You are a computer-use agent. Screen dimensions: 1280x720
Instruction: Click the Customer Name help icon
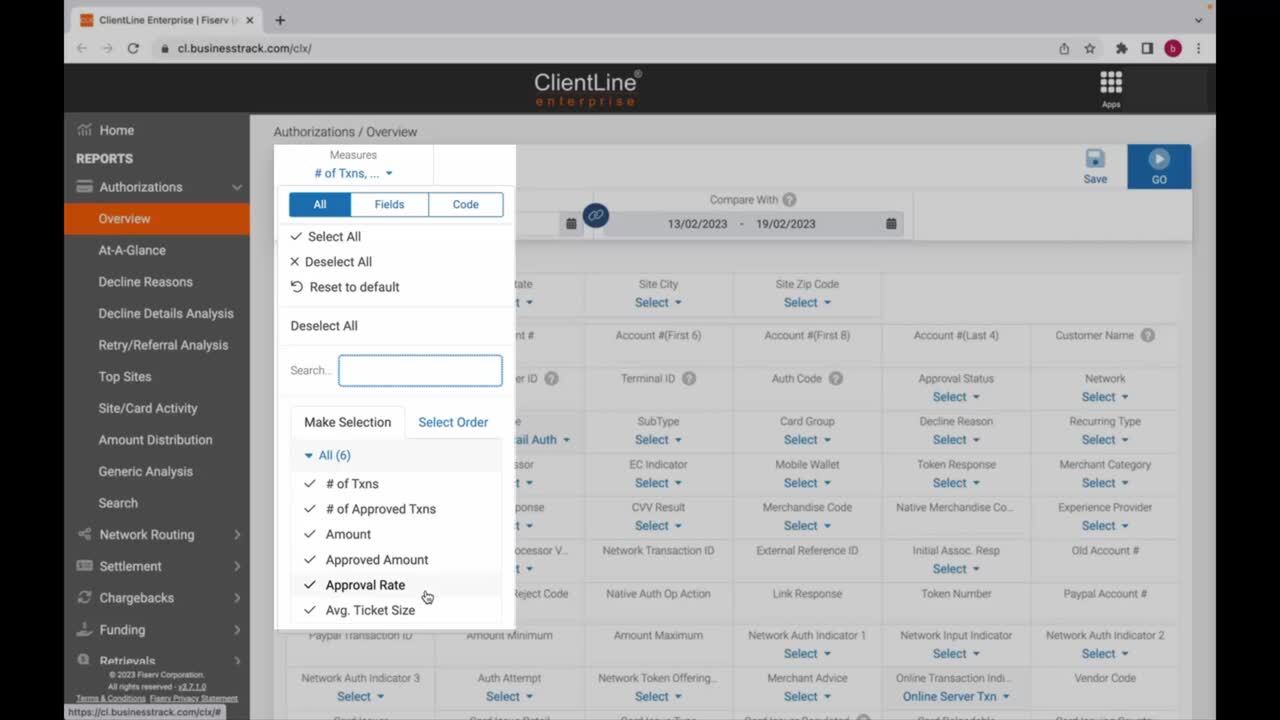tap(1147, 336)
